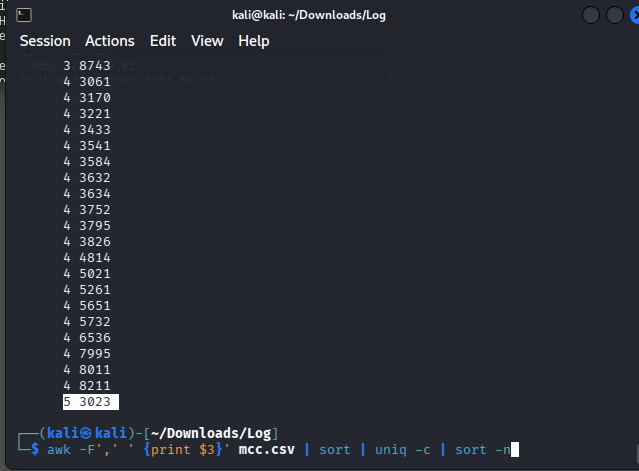Click the output line '4 5732'

87,321
